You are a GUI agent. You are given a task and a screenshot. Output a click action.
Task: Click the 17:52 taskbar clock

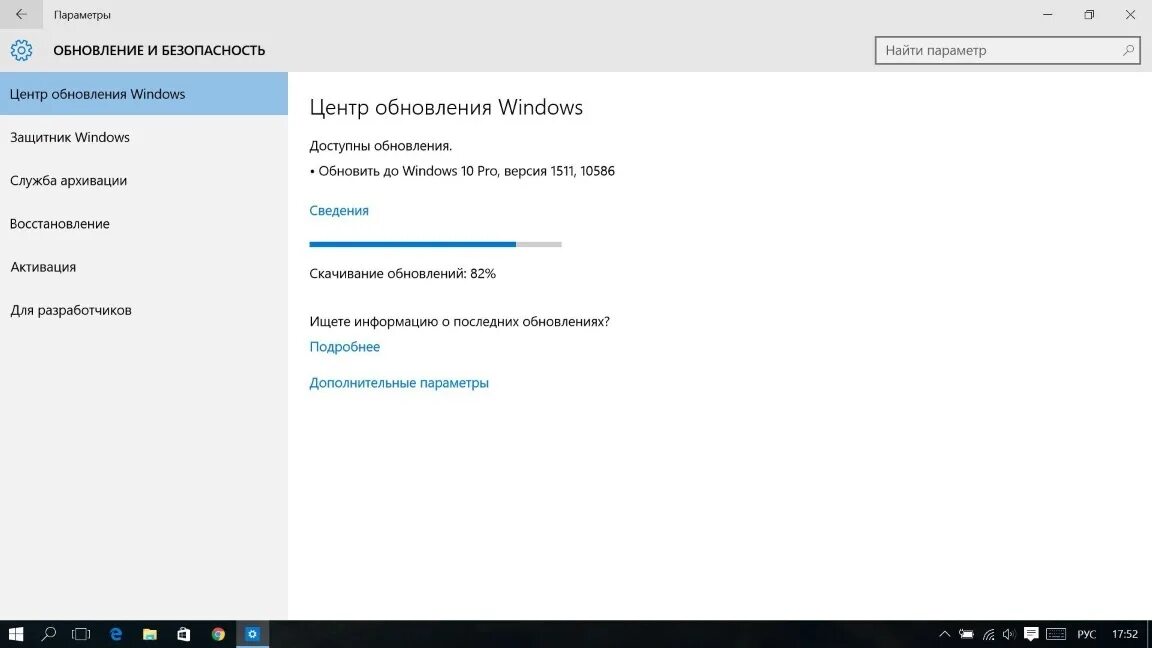(x=1125, y=634)
